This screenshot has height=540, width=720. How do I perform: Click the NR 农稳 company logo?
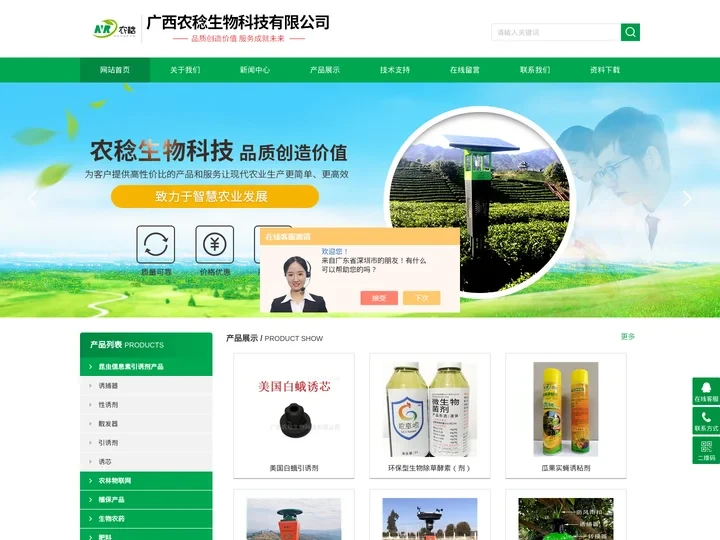click(x=114, y=29)
